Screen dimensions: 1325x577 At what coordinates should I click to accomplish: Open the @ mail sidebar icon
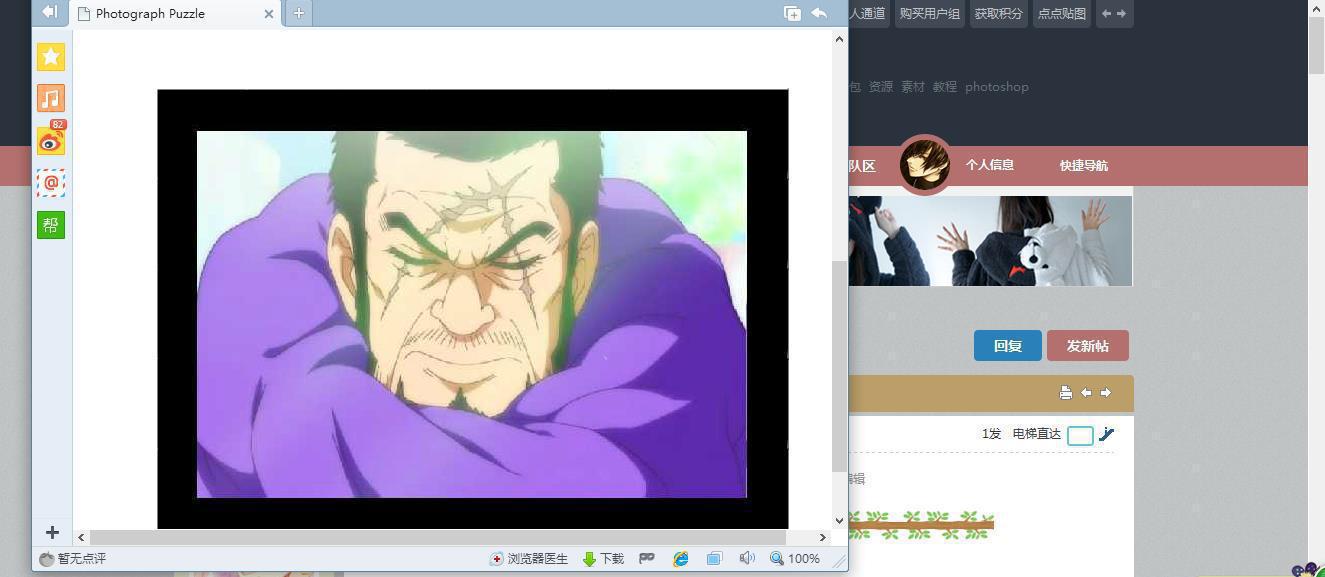(x=51, y=183)
